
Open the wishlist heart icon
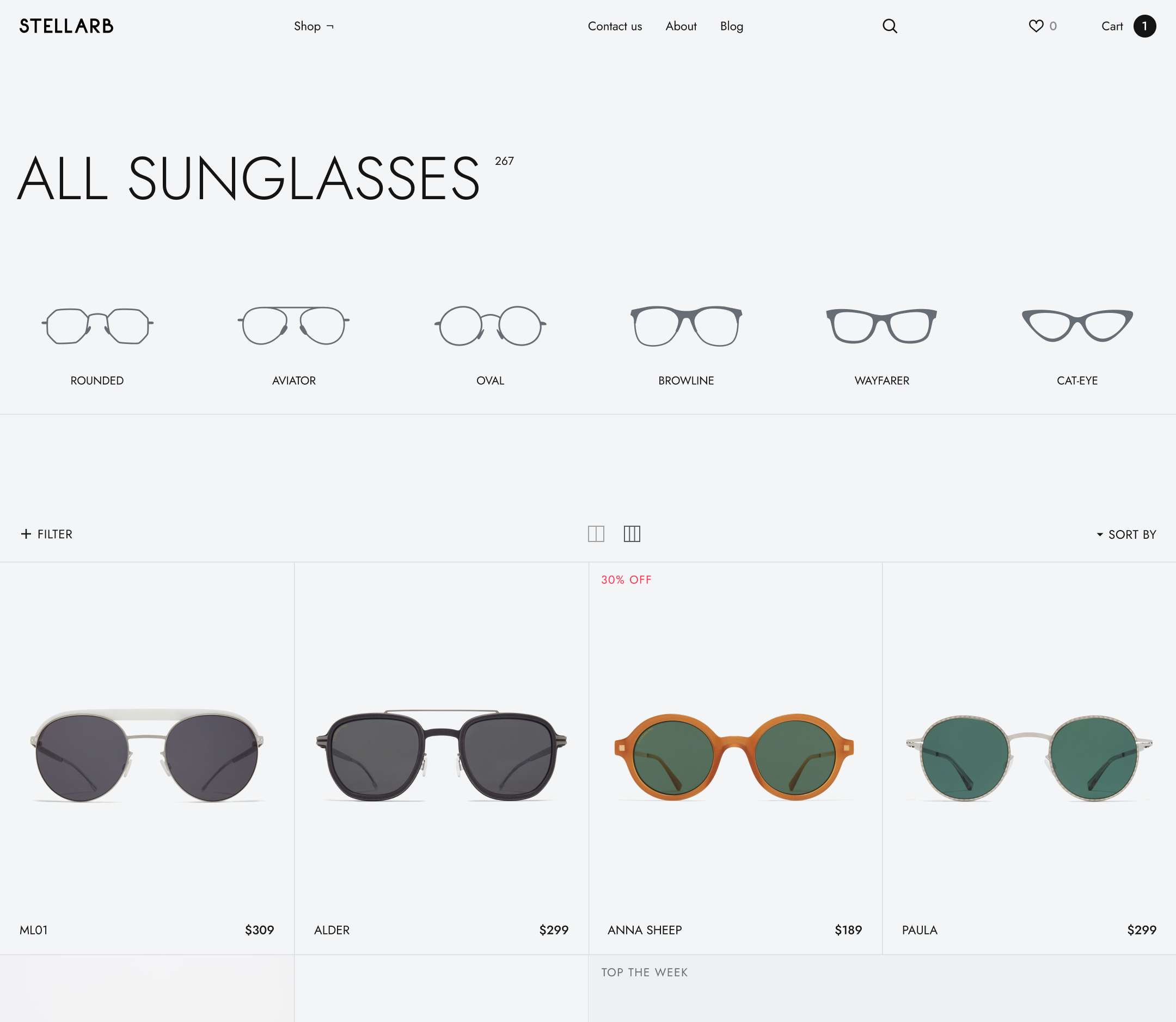point(1036,26)
